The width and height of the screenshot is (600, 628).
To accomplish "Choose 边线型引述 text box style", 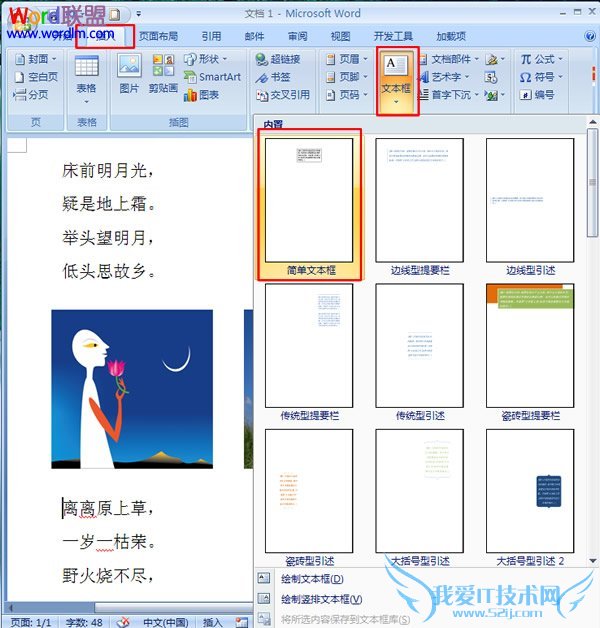I will (x=530, y=207).
